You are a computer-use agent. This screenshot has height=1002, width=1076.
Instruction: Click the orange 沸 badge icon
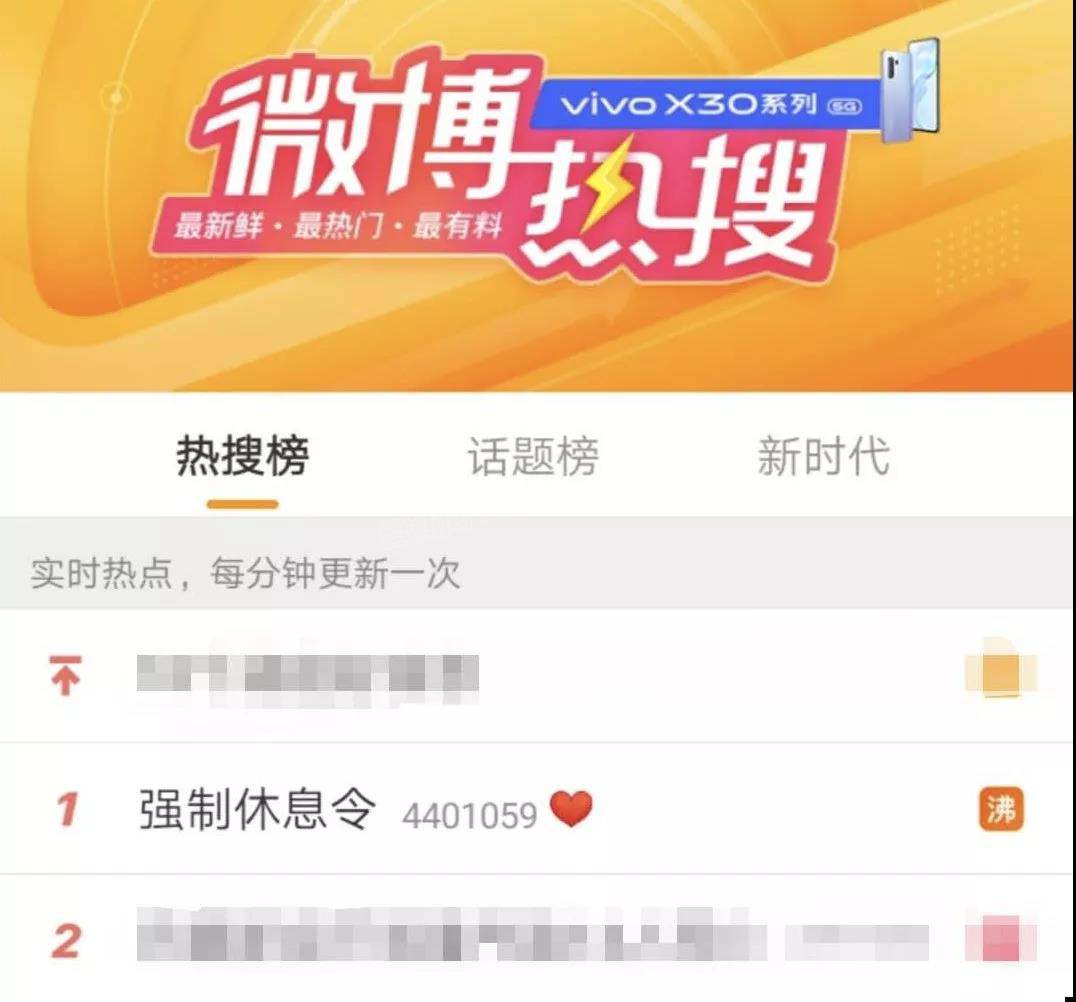(1001, 808)
